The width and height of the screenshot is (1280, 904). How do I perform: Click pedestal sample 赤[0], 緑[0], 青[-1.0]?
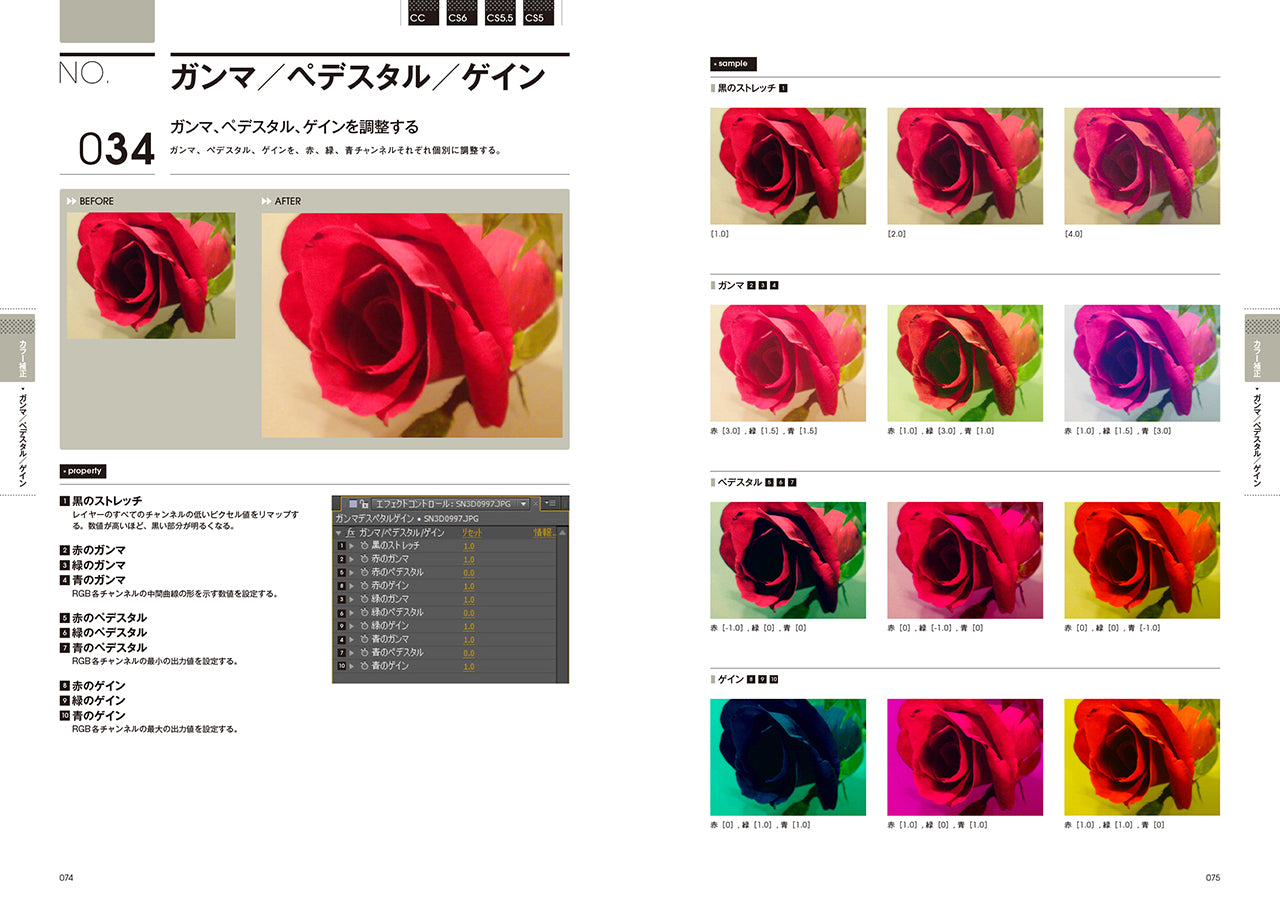[1142, 560]
